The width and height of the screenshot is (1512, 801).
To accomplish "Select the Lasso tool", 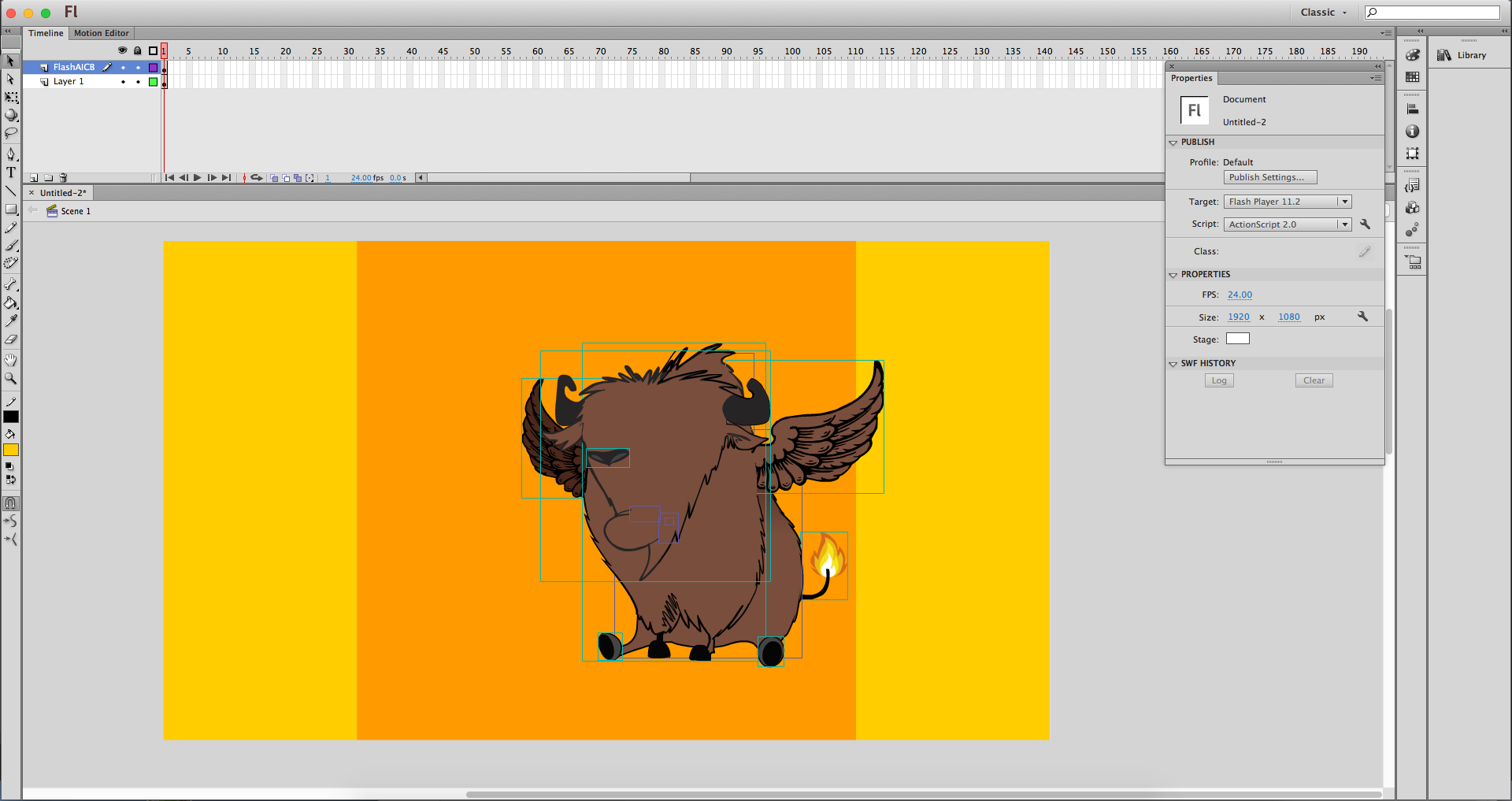I will tap(11, 133).
